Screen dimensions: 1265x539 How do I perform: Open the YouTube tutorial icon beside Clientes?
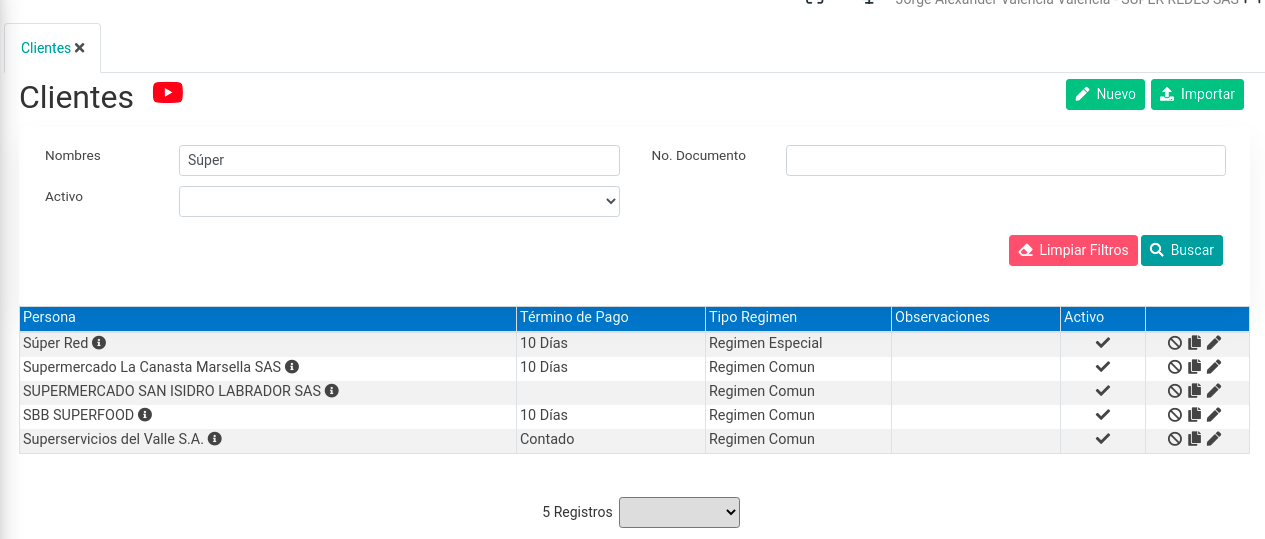click(167, 93)
